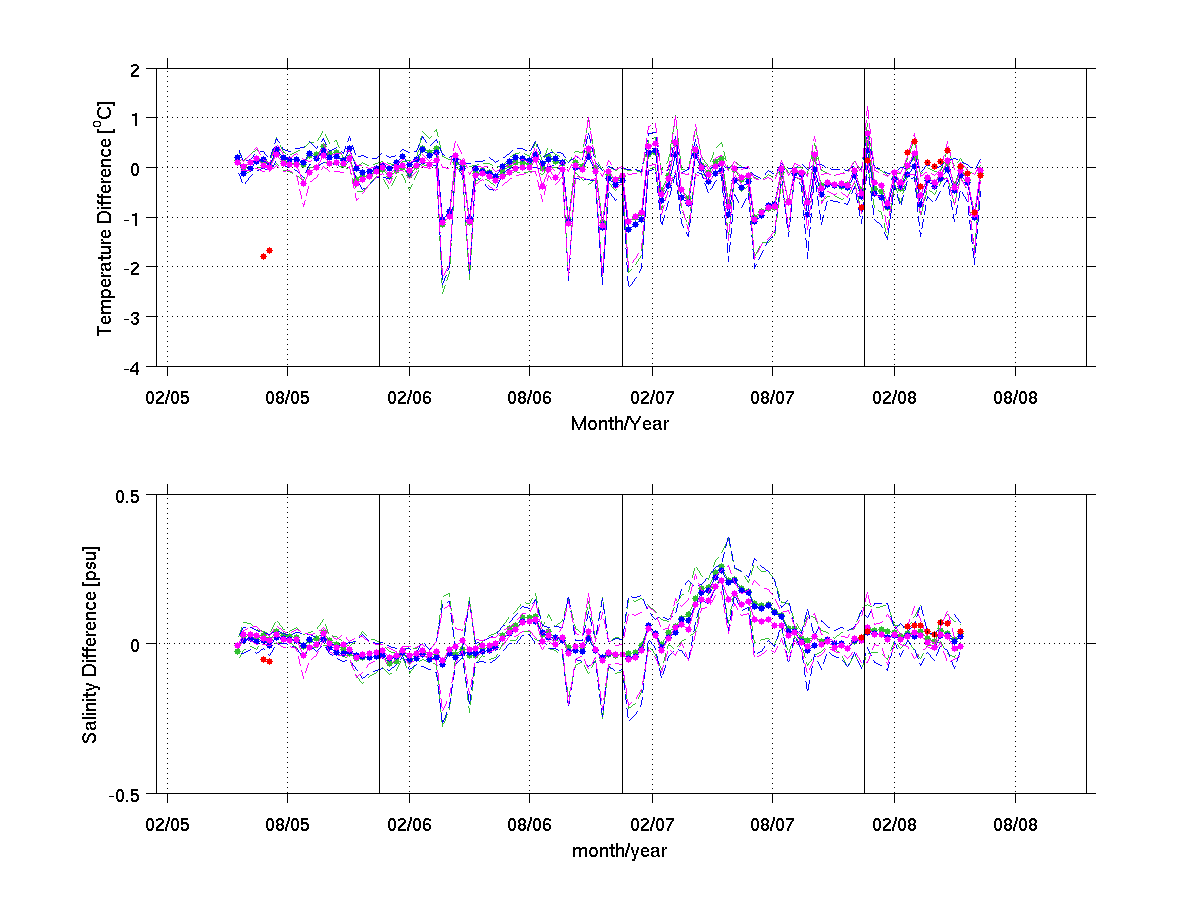Pick "02/07" date tick under salinity plot
The image size is (1200, 900).
point(652,825)
